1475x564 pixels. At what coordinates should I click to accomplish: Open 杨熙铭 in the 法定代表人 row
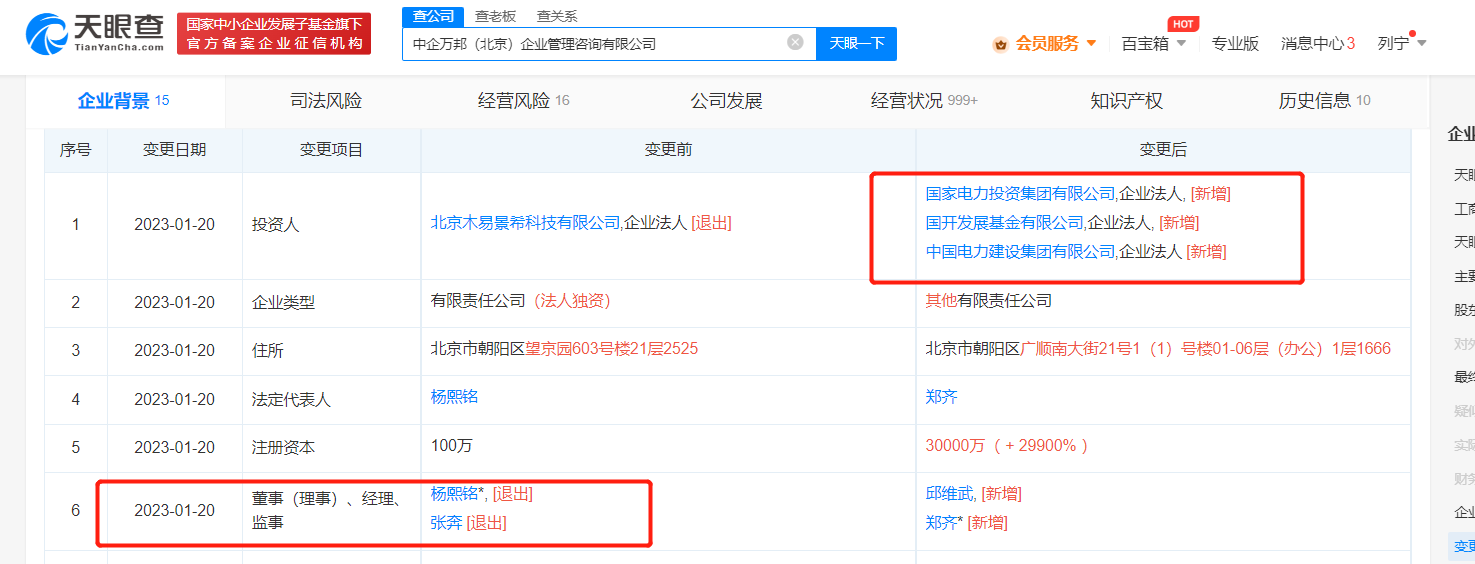pos(454,397)
